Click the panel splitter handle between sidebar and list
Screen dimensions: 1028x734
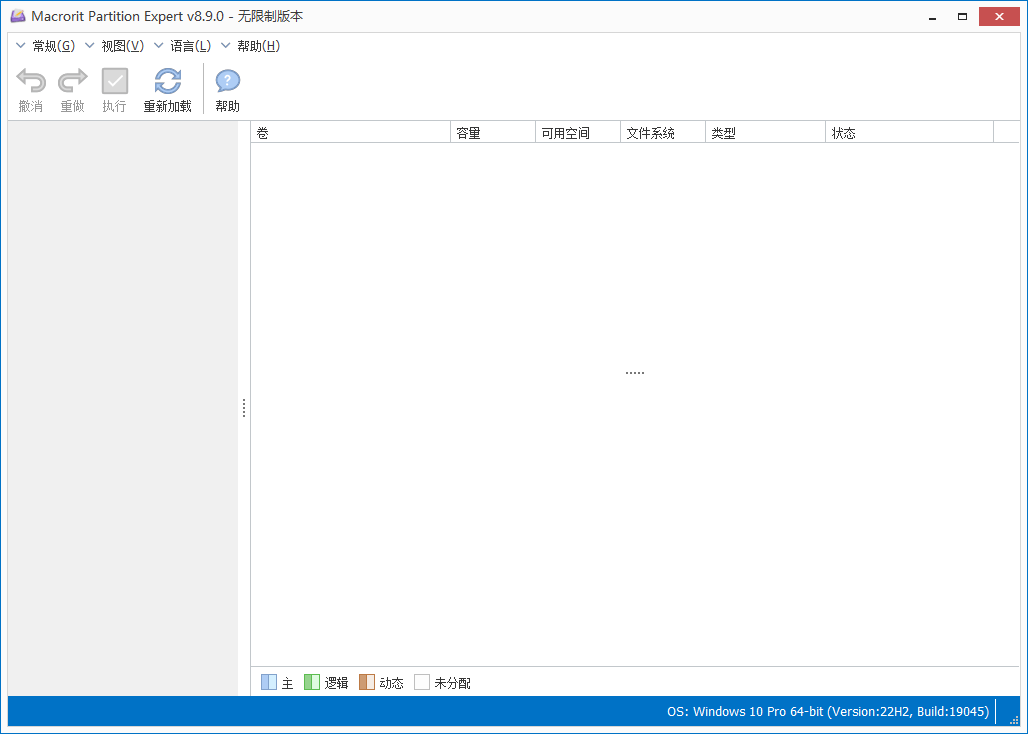pos(244,407)
